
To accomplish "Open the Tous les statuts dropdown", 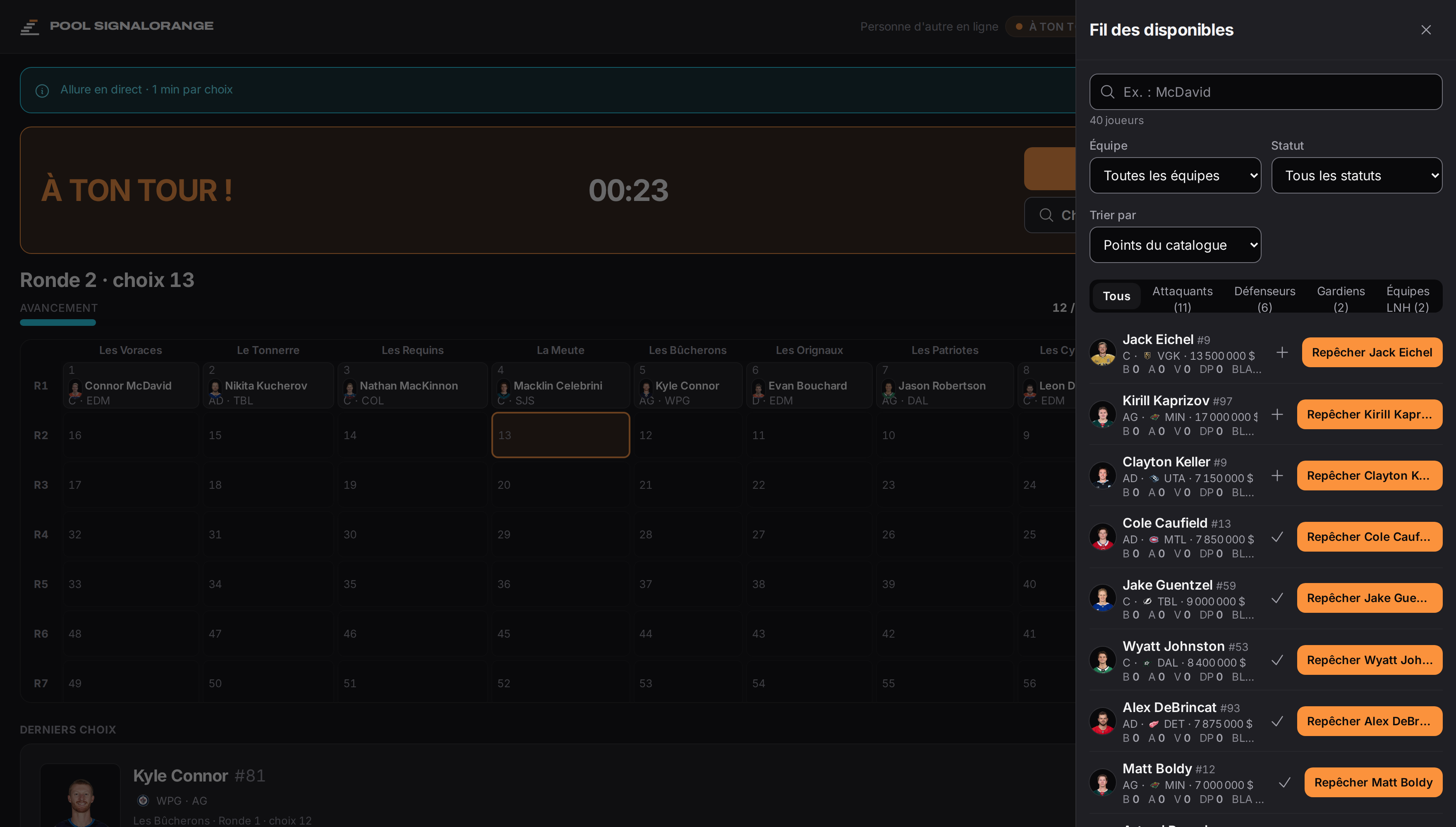I will [x=1357, y=175].
